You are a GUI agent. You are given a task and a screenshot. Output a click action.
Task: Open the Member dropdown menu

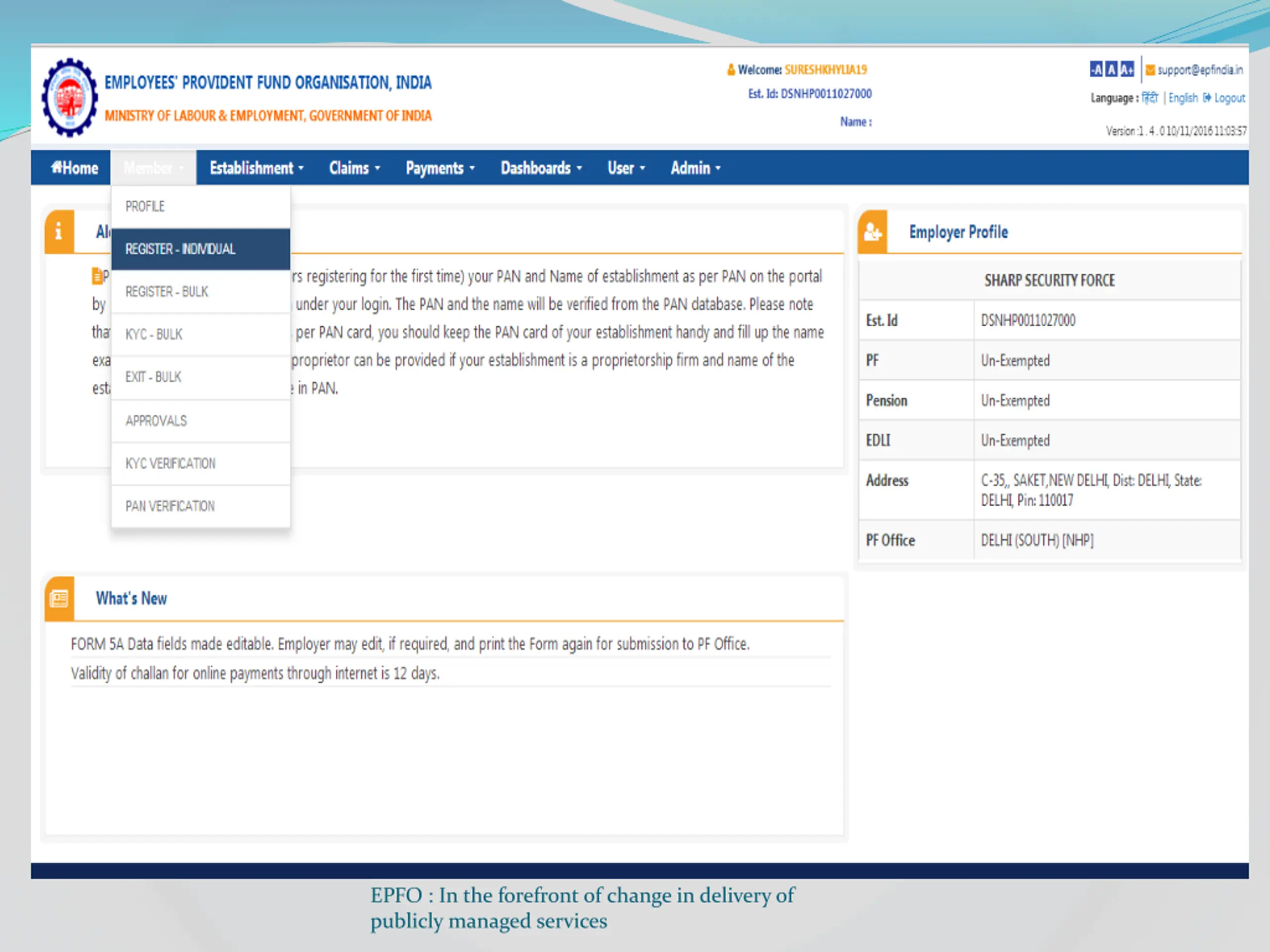[153, 168]
